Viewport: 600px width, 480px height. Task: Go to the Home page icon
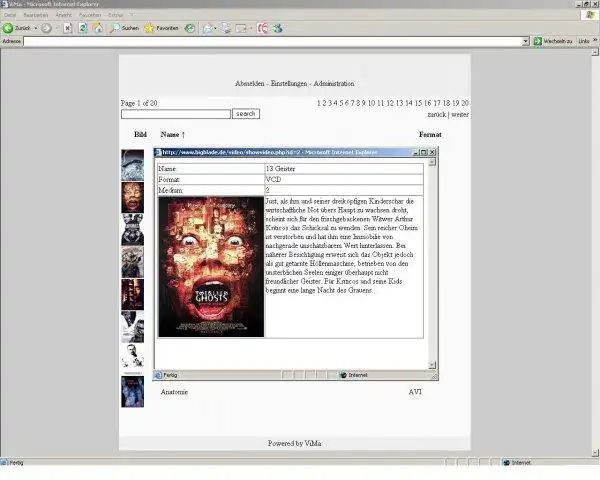click(98, 28)
